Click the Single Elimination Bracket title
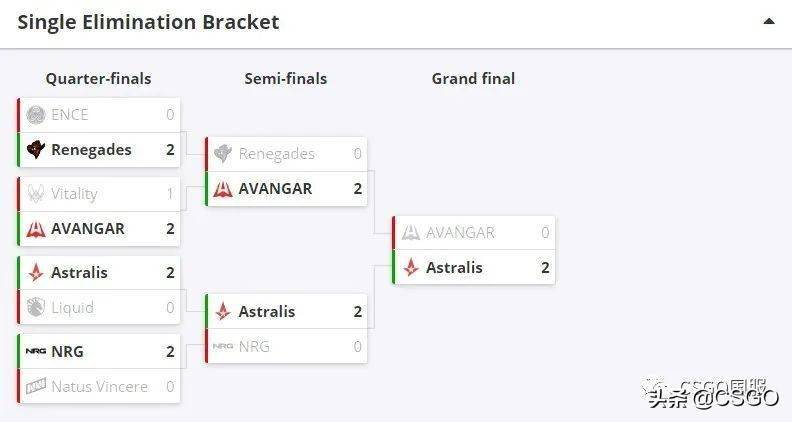Viewport: 792px width, 422px height. (x=148, y=22)
